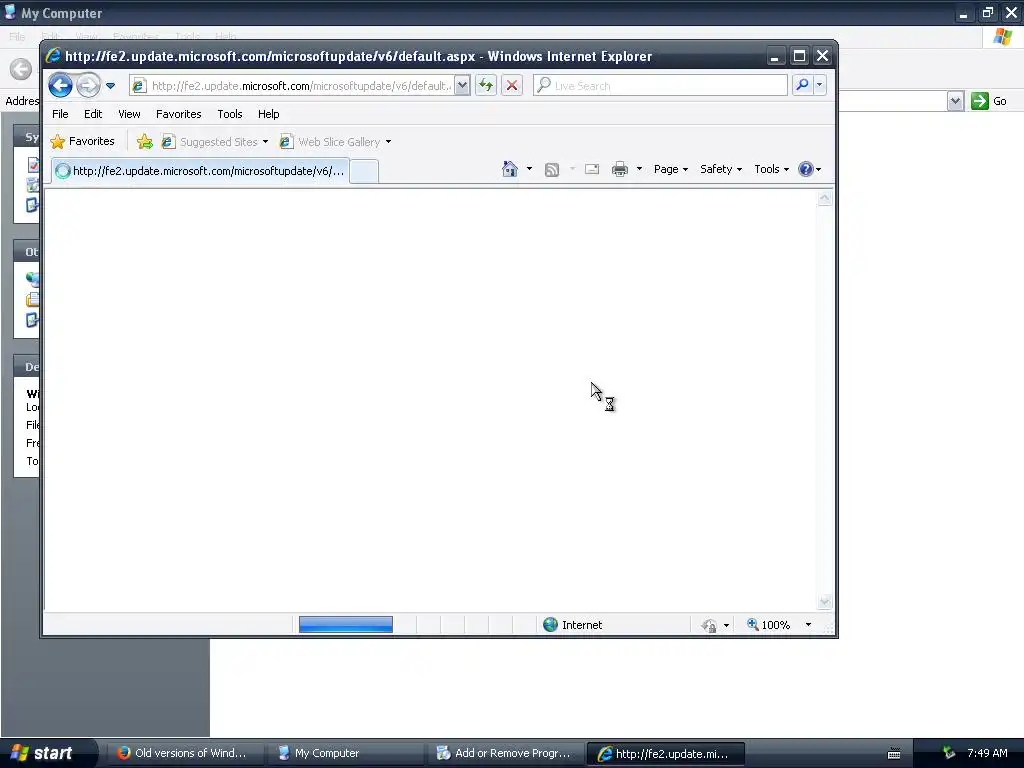Screen dimensions: 1024x768
Task: Click the page scrollbar up arrow
Action: [x=825, y=198]
